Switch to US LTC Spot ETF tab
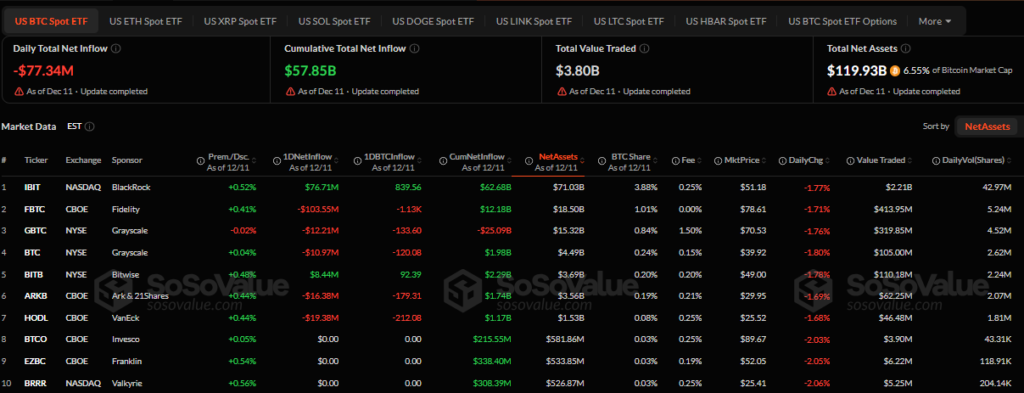Viewport: 1024px width, 393px height. point(629,21)
